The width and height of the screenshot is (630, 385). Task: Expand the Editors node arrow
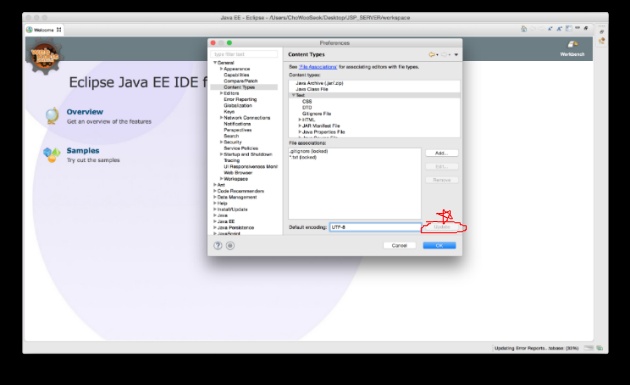tap(221, 93)
